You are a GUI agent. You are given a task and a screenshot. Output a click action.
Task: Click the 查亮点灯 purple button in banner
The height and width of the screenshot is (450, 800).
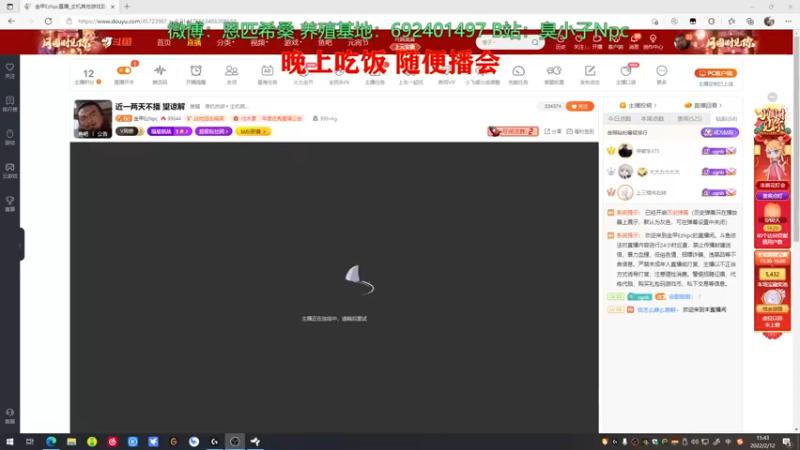click(772, 196)
